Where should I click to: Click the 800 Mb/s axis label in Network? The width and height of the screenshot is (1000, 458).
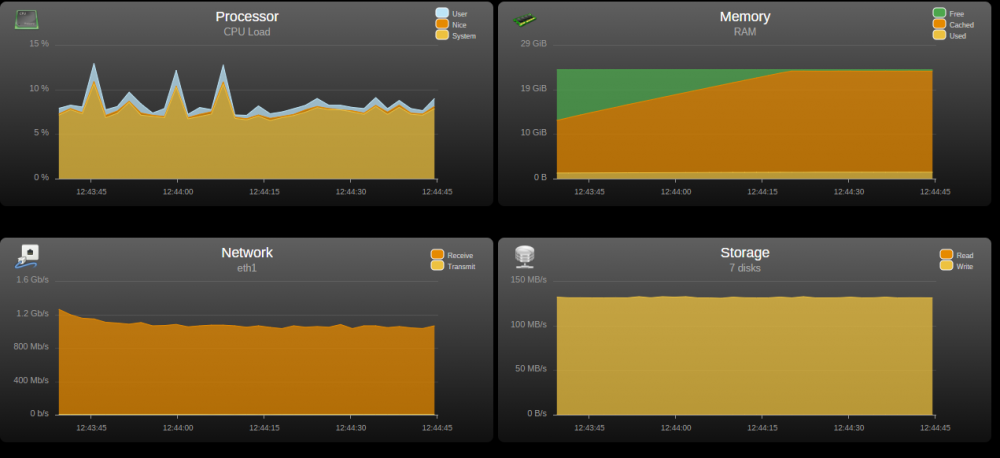(x=31, y=347)
